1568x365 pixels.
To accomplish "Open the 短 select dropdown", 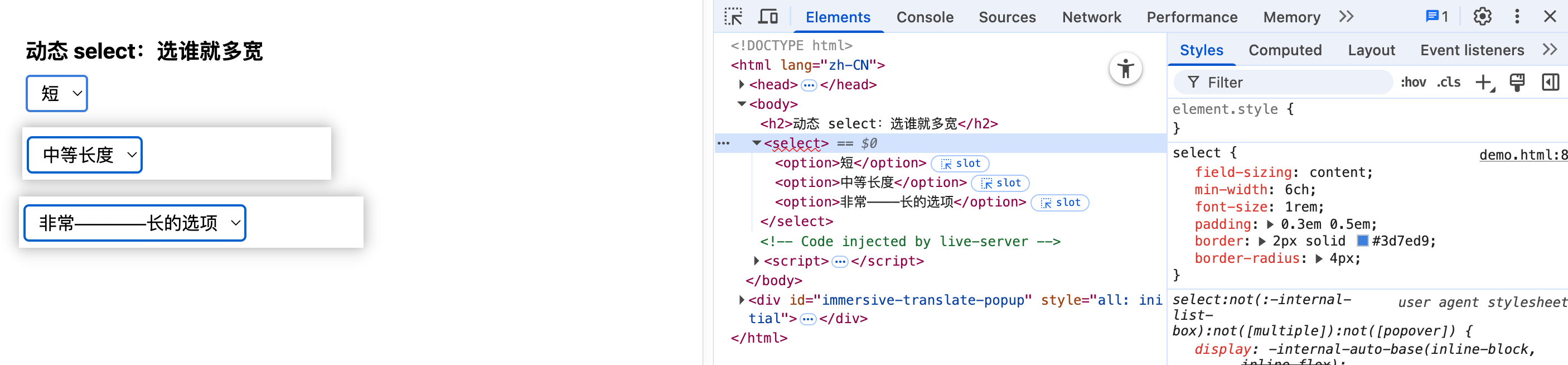I will pos(57,93).
